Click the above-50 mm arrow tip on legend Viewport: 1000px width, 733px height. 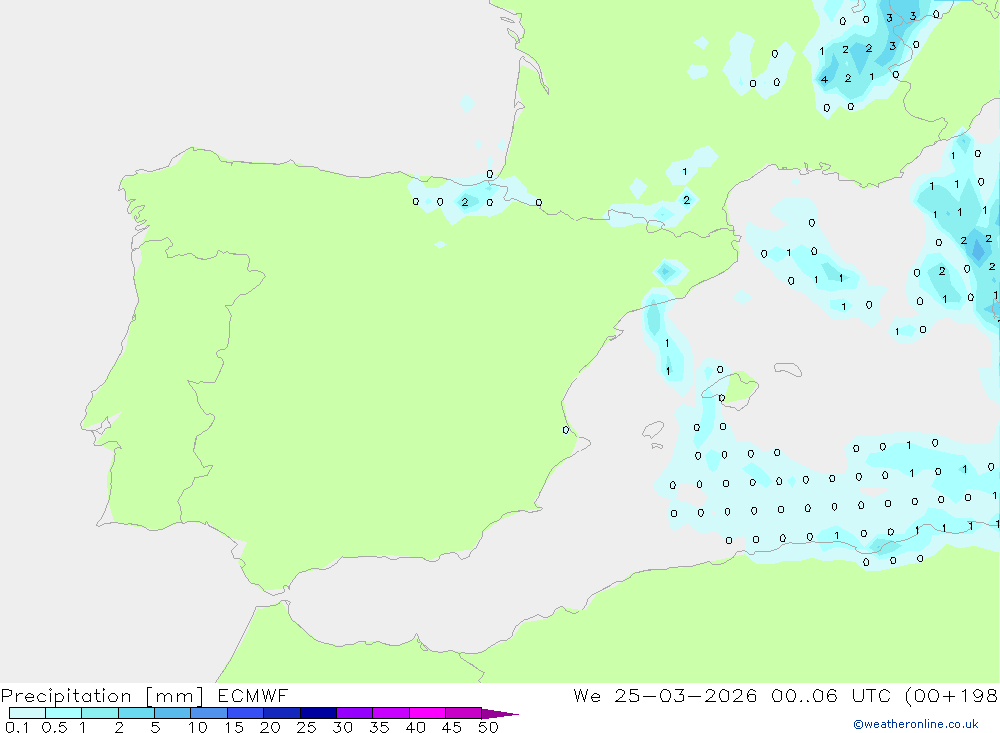(x=500, y=713)
